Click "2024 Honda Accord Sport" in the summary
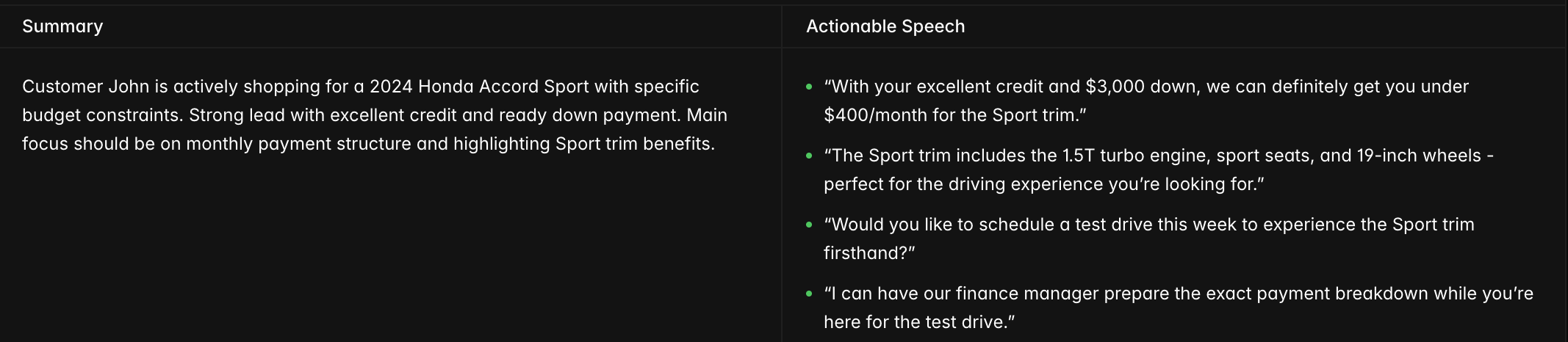This screenshot has width=1568, height=342. [479, 87]
